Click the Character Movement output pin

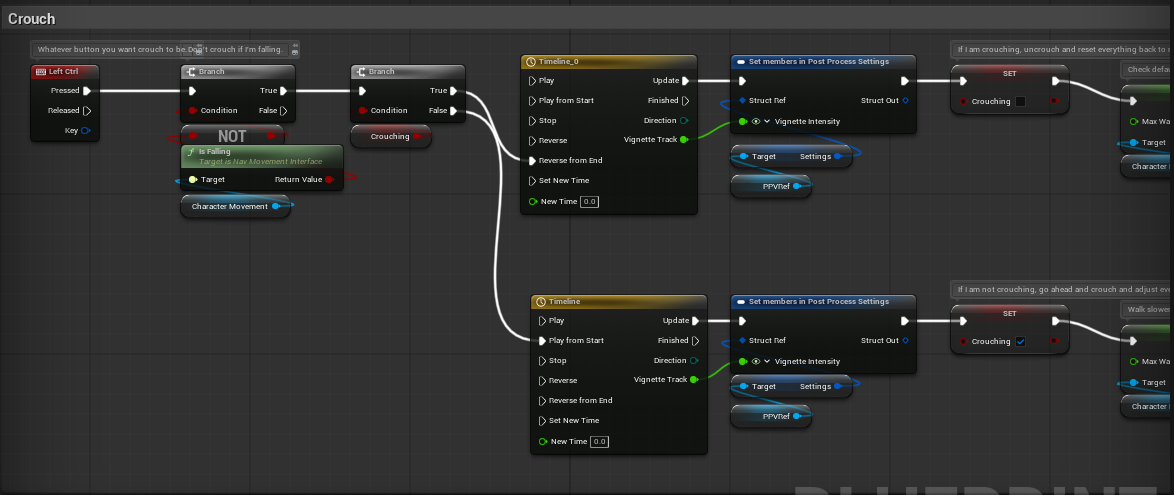coord(276,206)
